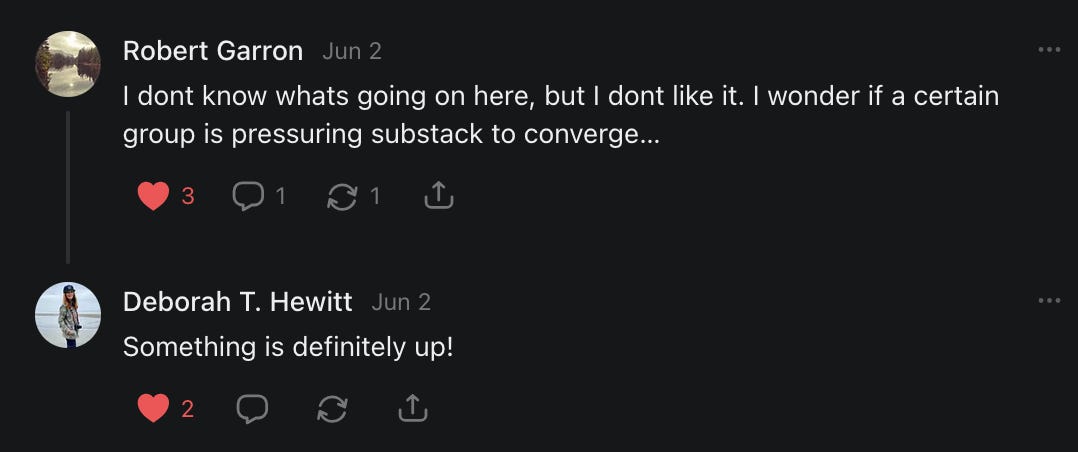
Task: Restack Robert Garron's comment
Action: (342, 197)
